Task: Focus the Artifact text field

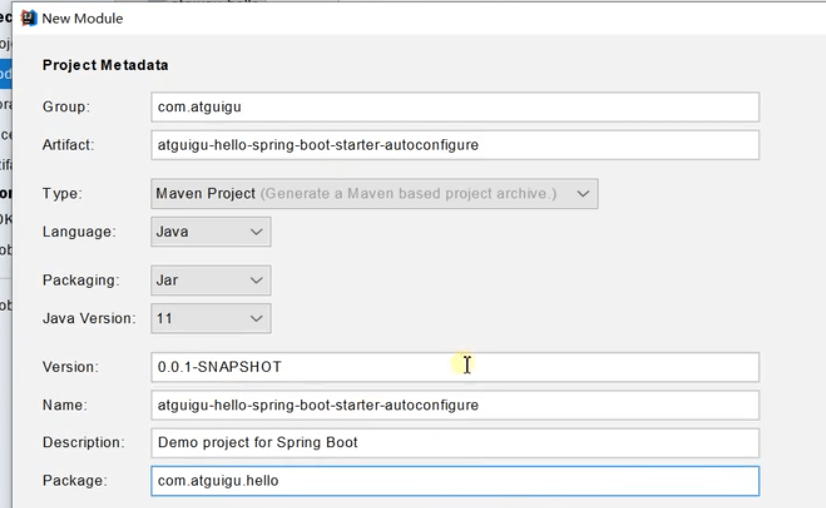Action: pyautogui.click(x=454, y=145)
